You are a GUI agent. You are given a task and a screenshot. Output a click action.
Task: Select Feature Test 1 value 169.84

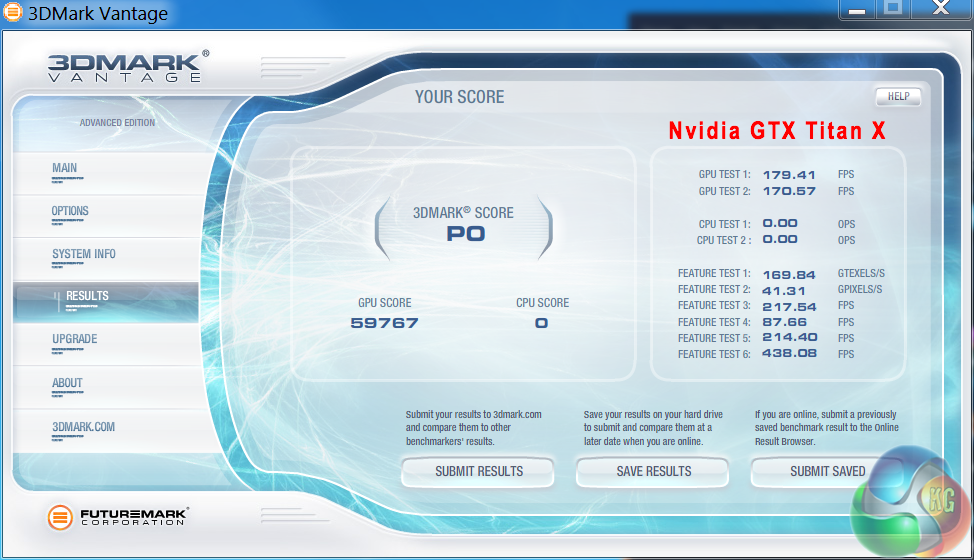[x=789, y=274]
